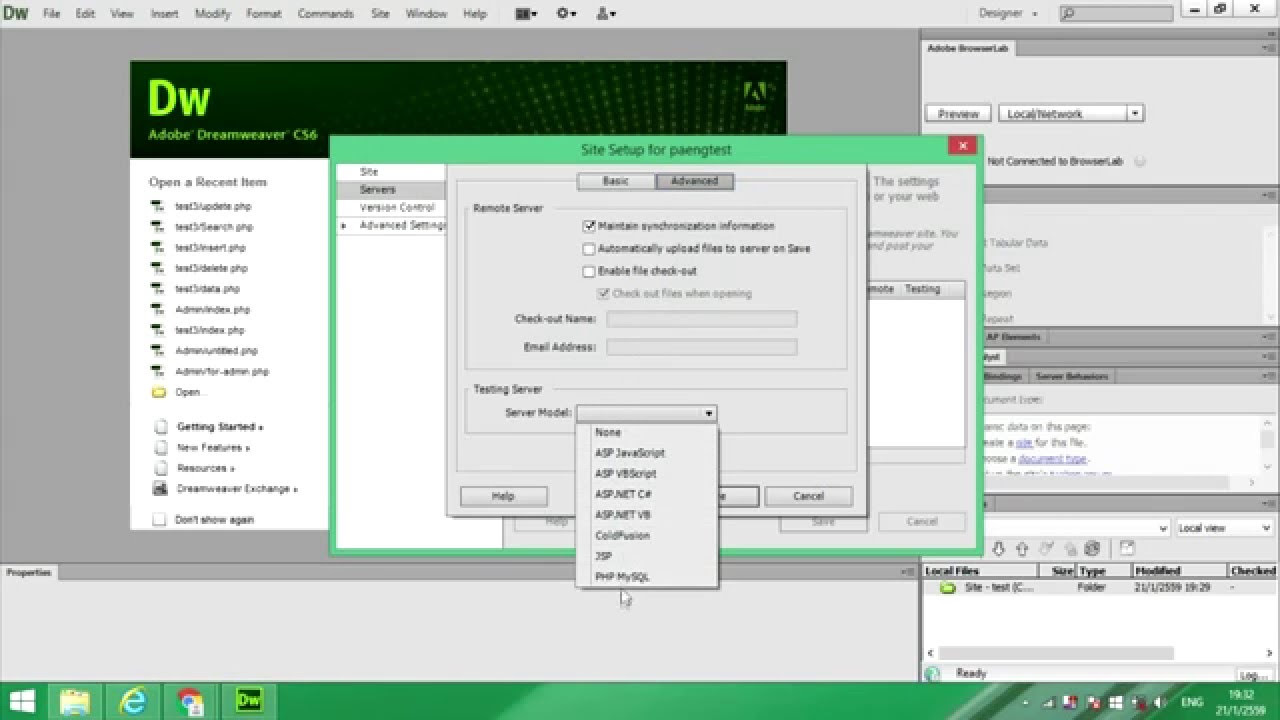The height and width of the screenshot is (720, 1280).
Task: Click the Log button in Files panel
Action: 1254,675
